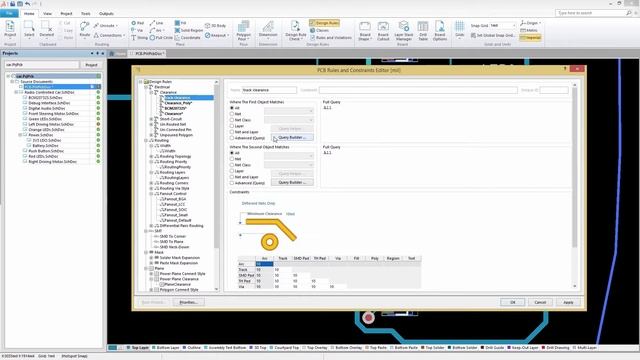The image size is (640, 360).
Task: Expand the Short-Circuit rule category
Action: point(151,119)
